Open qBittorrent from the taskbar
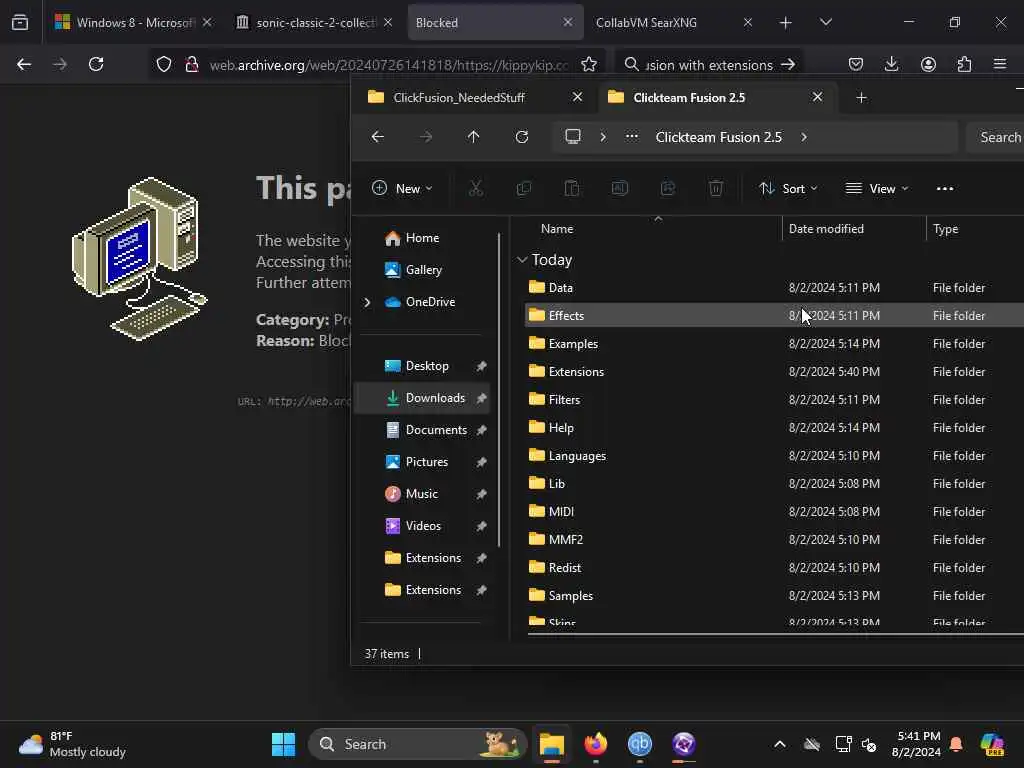Image resolution: width=1024 pixels, height=768 pixels. click(x=640, y=744)
